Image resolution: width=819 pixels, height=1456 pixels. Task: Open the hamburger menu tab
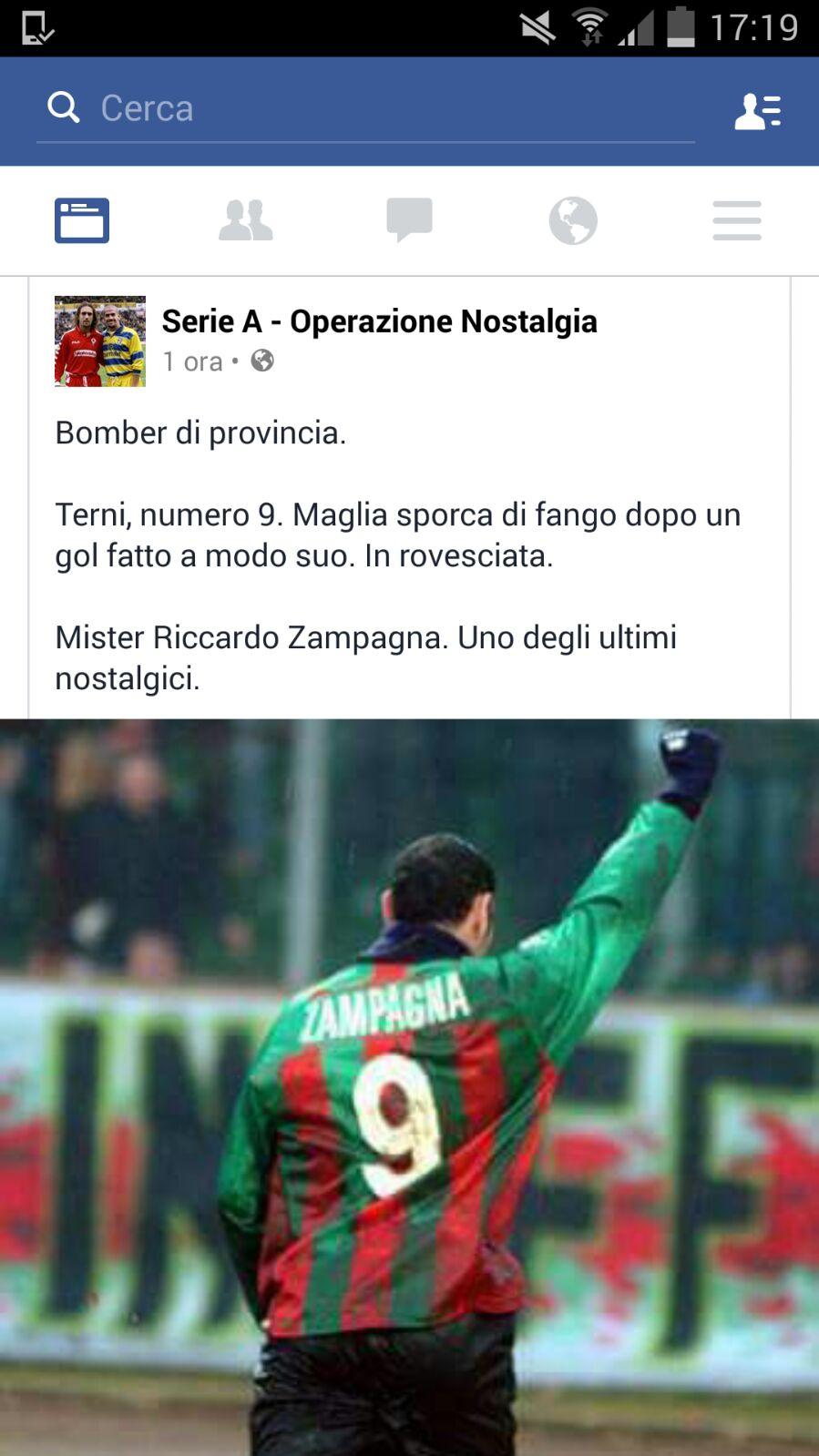pyautogui.click(x=737, y=220)
